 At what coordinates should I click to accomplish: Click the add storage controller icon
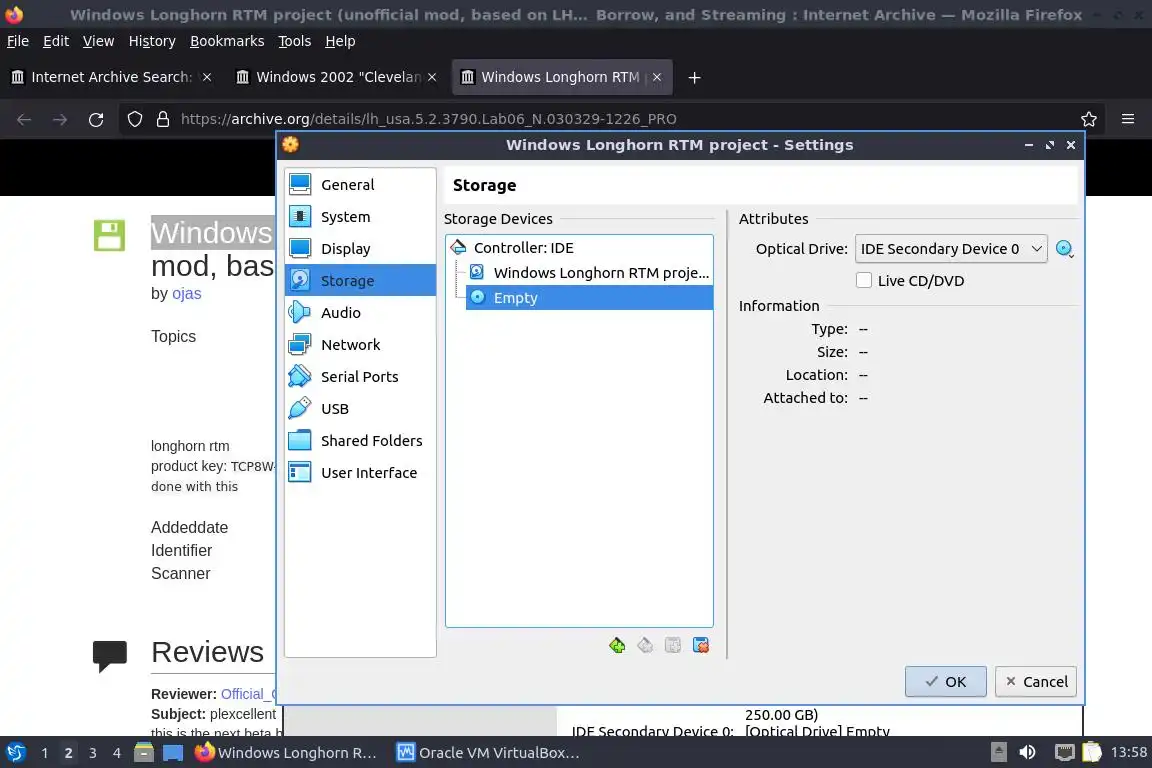click(x=617, y=645)
